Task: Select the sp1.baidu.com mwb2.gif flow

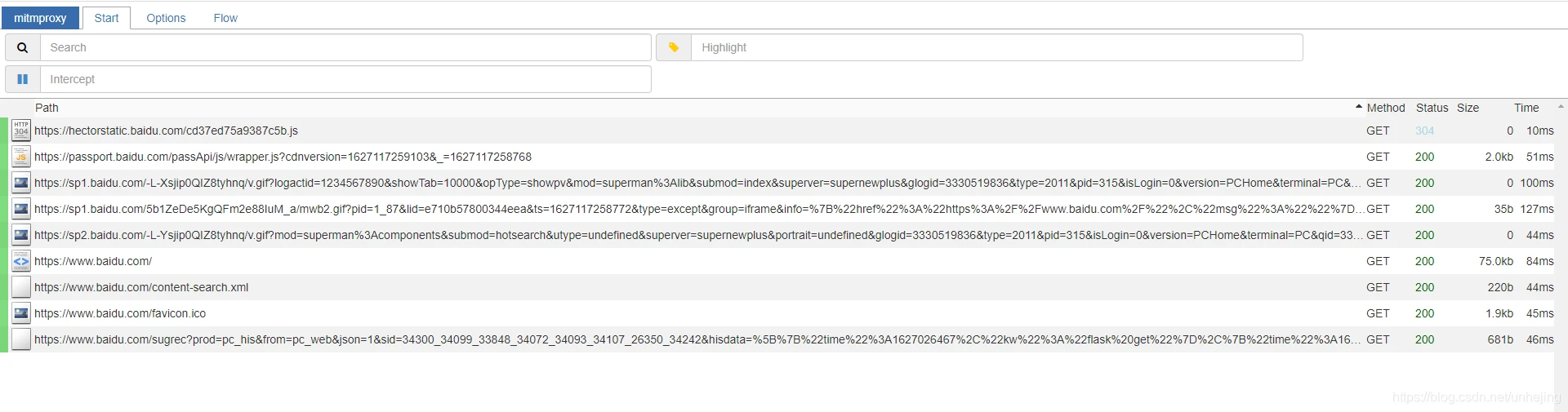Action: (777, 209)
